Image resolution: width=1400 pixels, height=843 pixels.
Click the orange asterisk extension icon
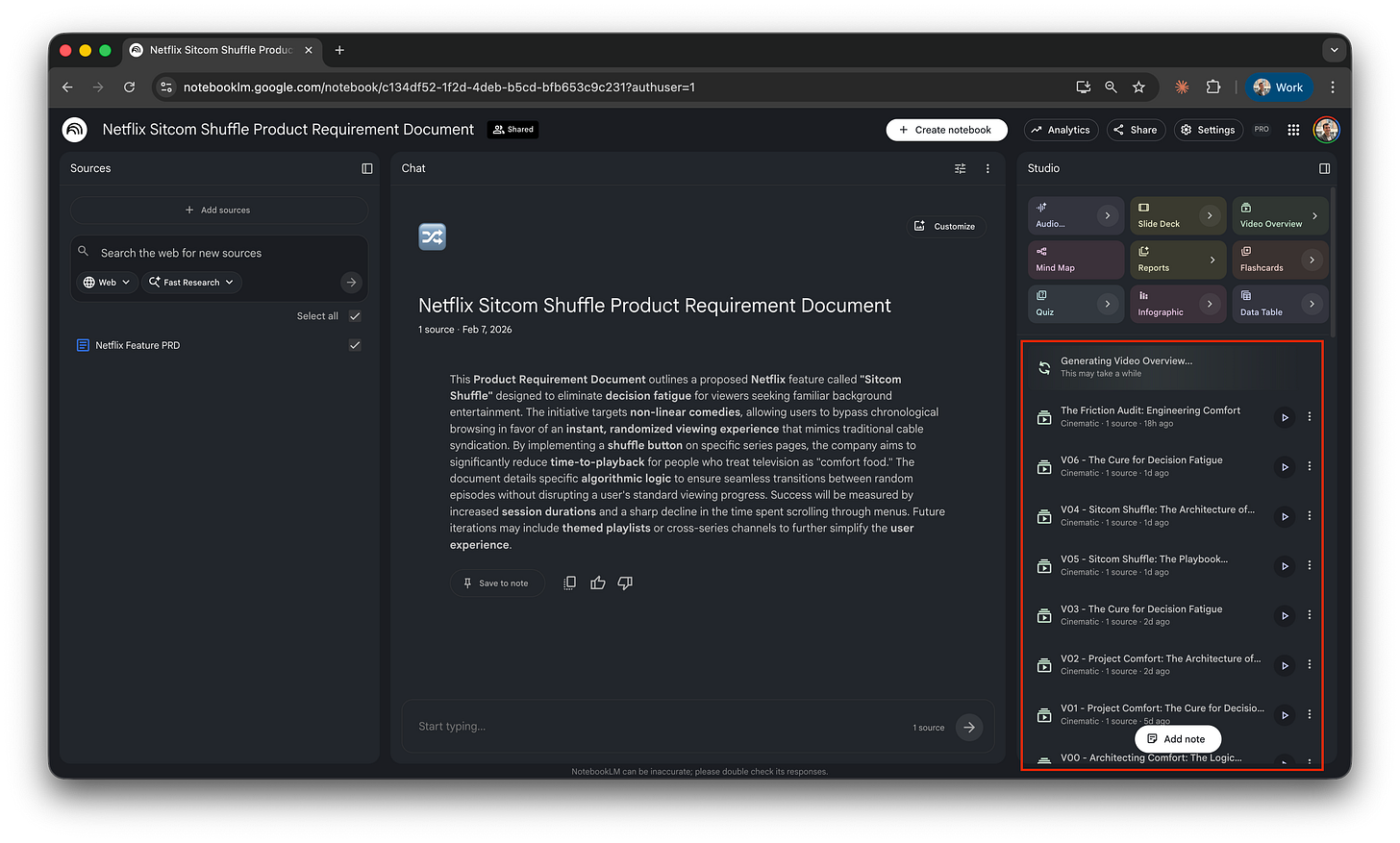click(1182, 87)
